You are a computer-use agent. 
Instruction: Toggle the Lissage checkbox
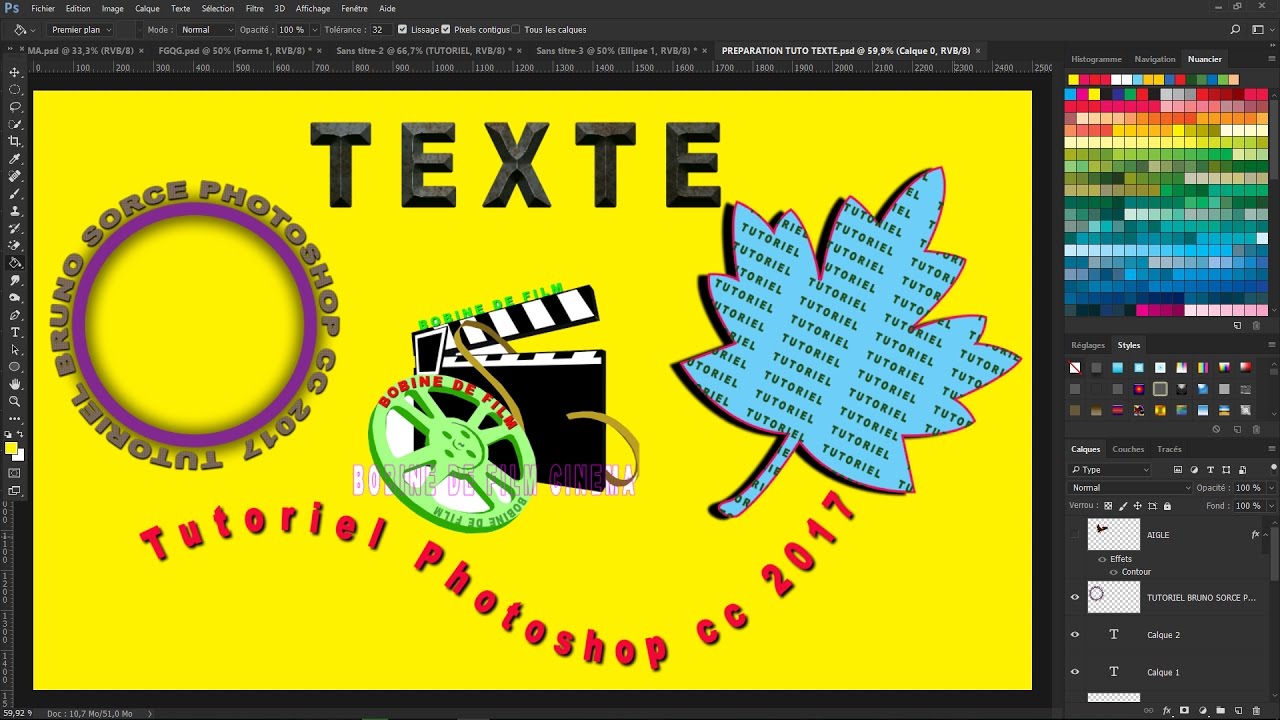(402, 30)
